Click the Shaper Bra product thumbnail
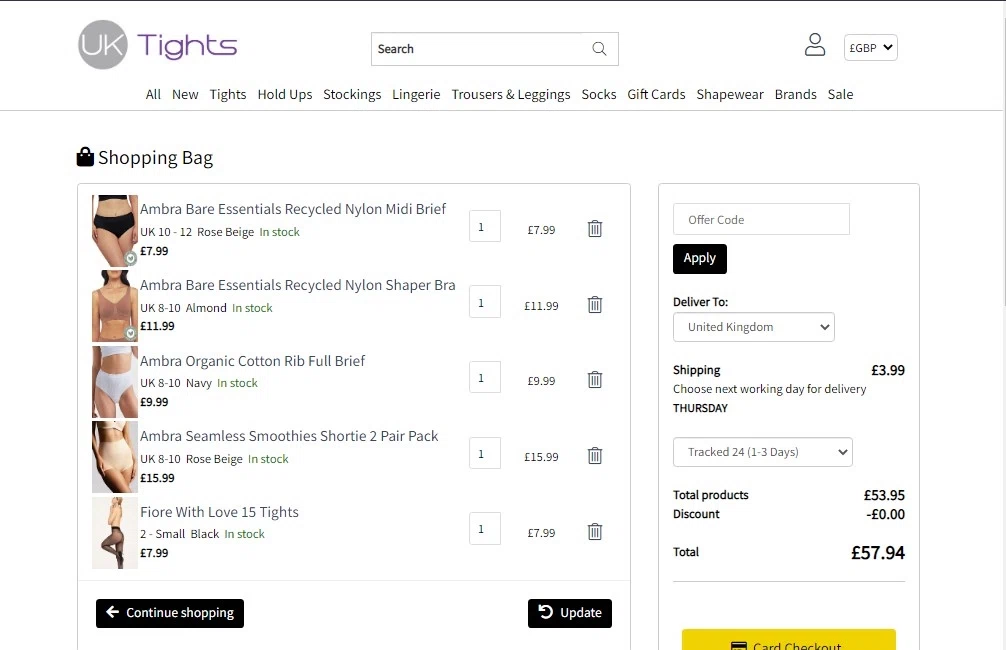 pos(115,306)
